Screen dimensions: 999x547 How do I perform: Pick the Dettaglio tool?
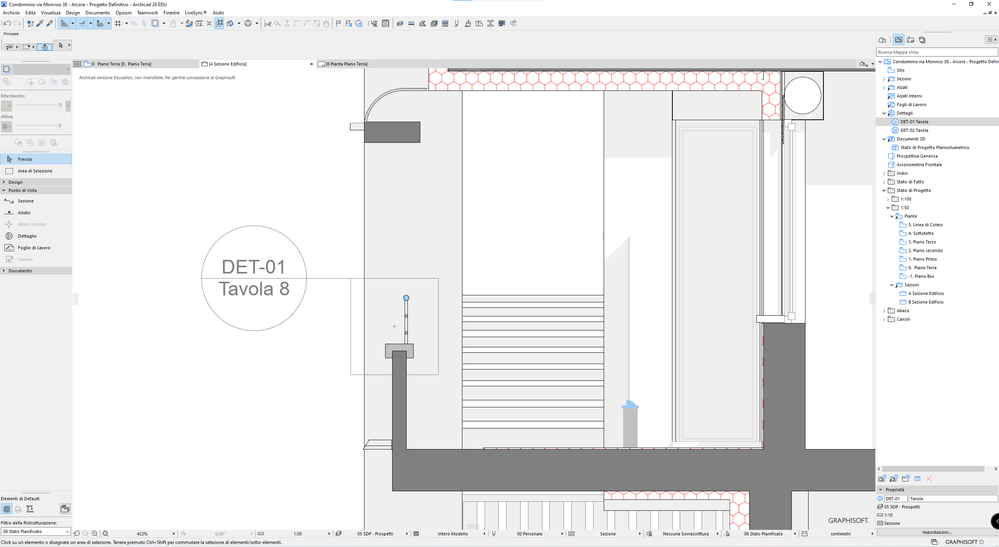(26, 236)
